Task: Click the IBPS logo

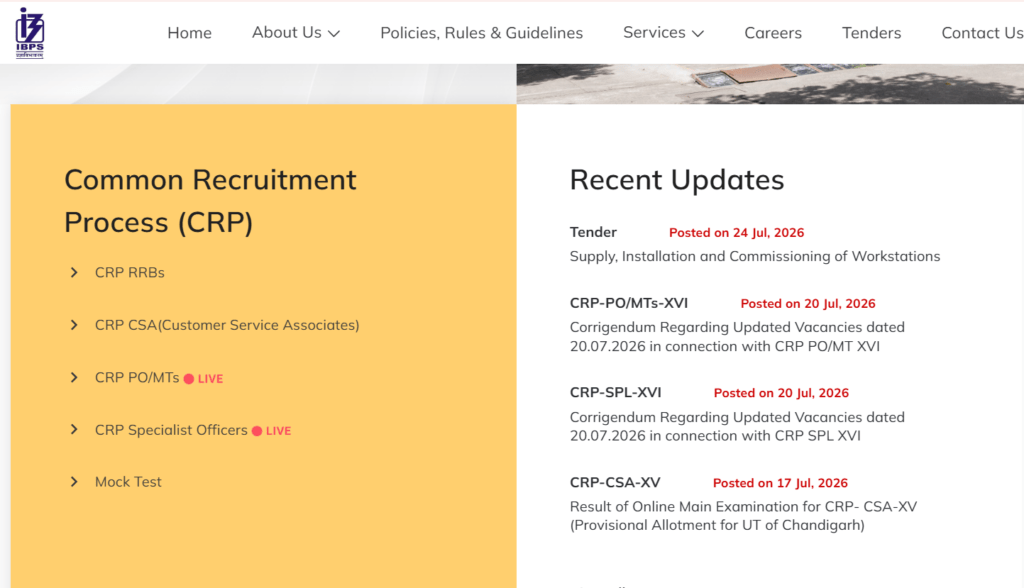Action: [30, 33]
